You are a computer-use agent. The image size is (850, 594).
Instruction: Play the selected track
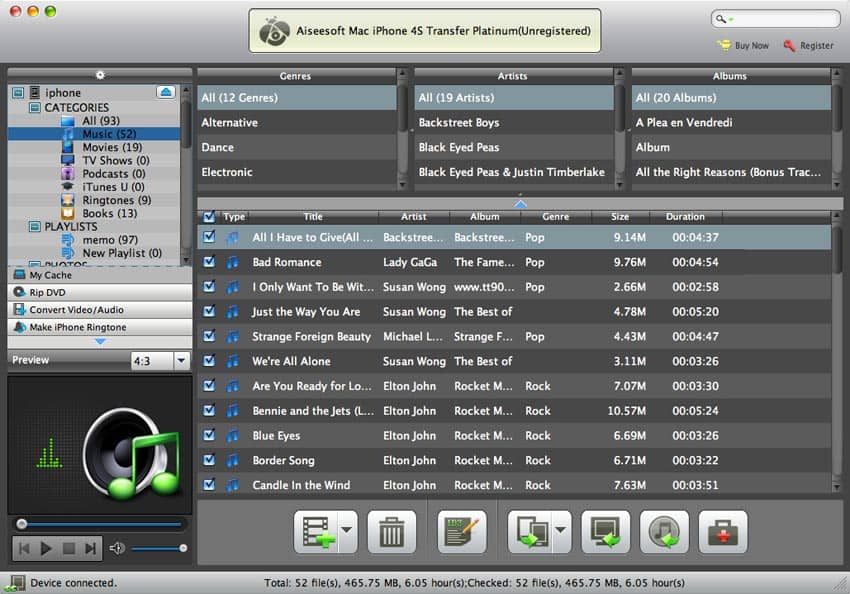[x=46, y=548]
